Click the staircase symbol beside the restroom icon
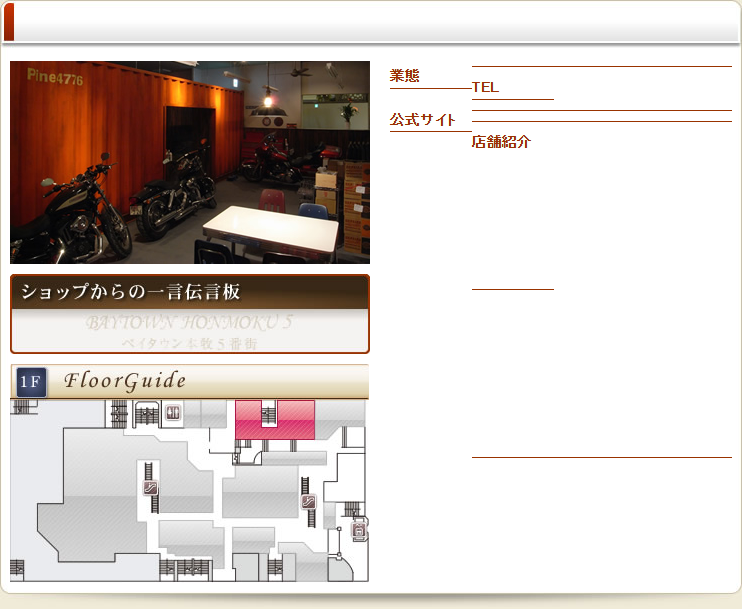The height and width of the screenshot is (609, 742). 148,413
